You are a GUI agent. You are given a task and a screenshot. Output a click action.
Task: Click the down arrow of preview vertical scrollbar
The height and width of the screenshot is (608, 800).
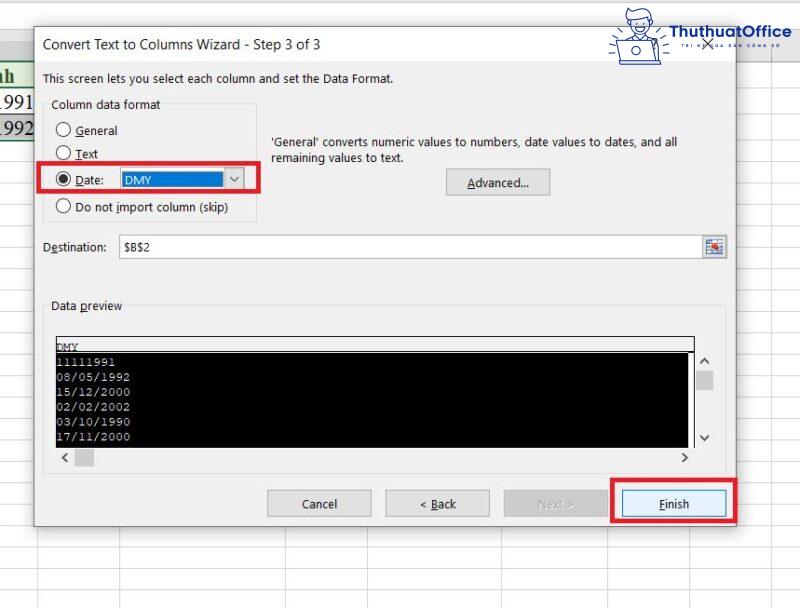[x=703, y=438]
